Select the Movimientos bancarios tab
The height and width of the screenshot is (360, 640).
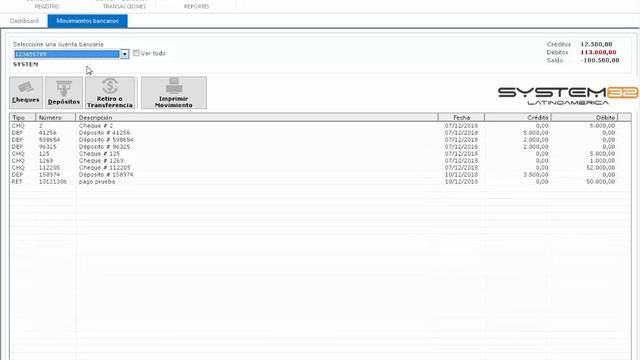(x=87, y=21)
